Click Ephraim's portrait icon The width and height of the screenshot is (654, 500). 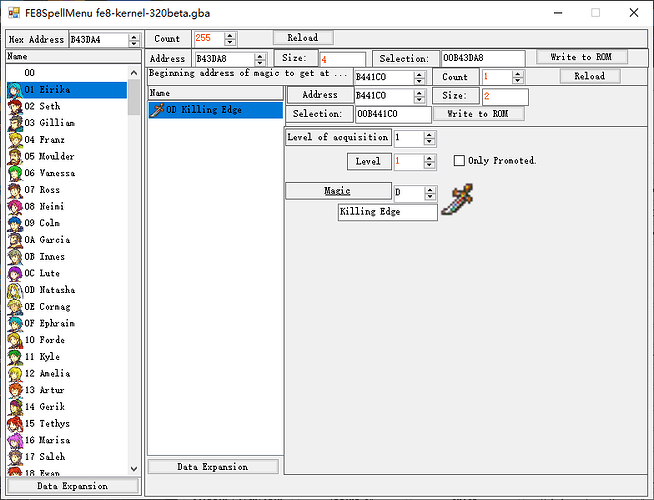click(x=15, y=324)
